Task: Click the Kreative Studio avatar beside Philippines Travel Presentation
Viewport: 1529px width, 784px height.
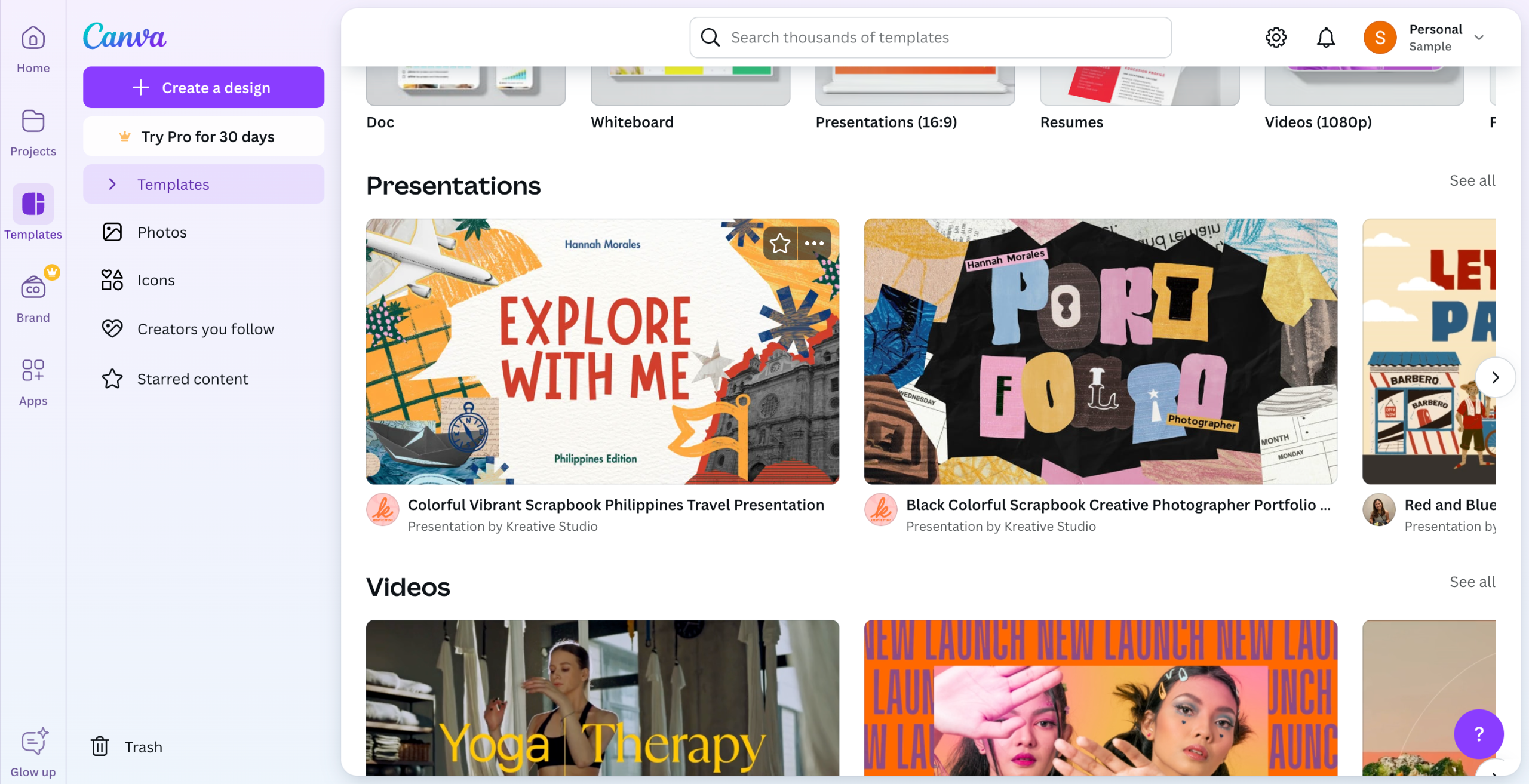Action: pos(382,509)
